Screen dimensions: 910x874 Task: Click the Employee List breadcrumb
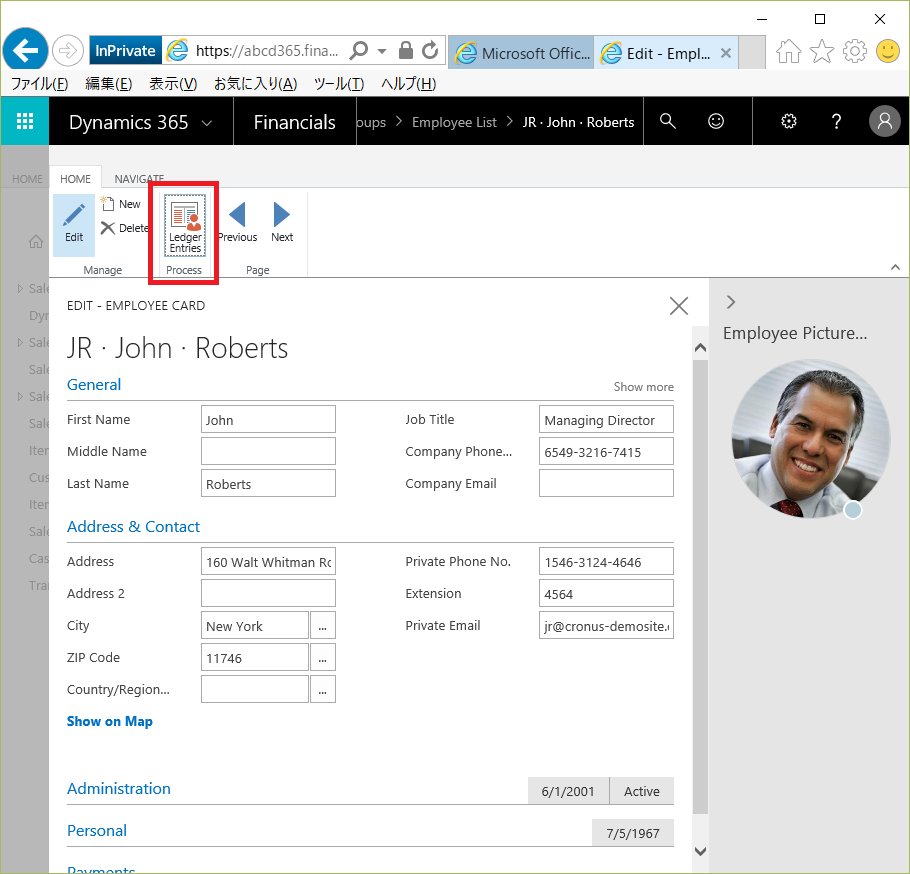coord(454,122)
